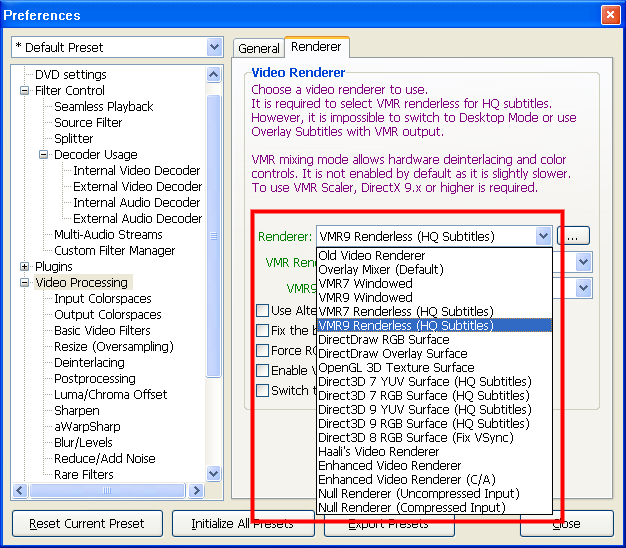Screen dimensions: 626x548
Task: Choose Enhanced Video Renderer (C/A)
Action: pos(434,479)
